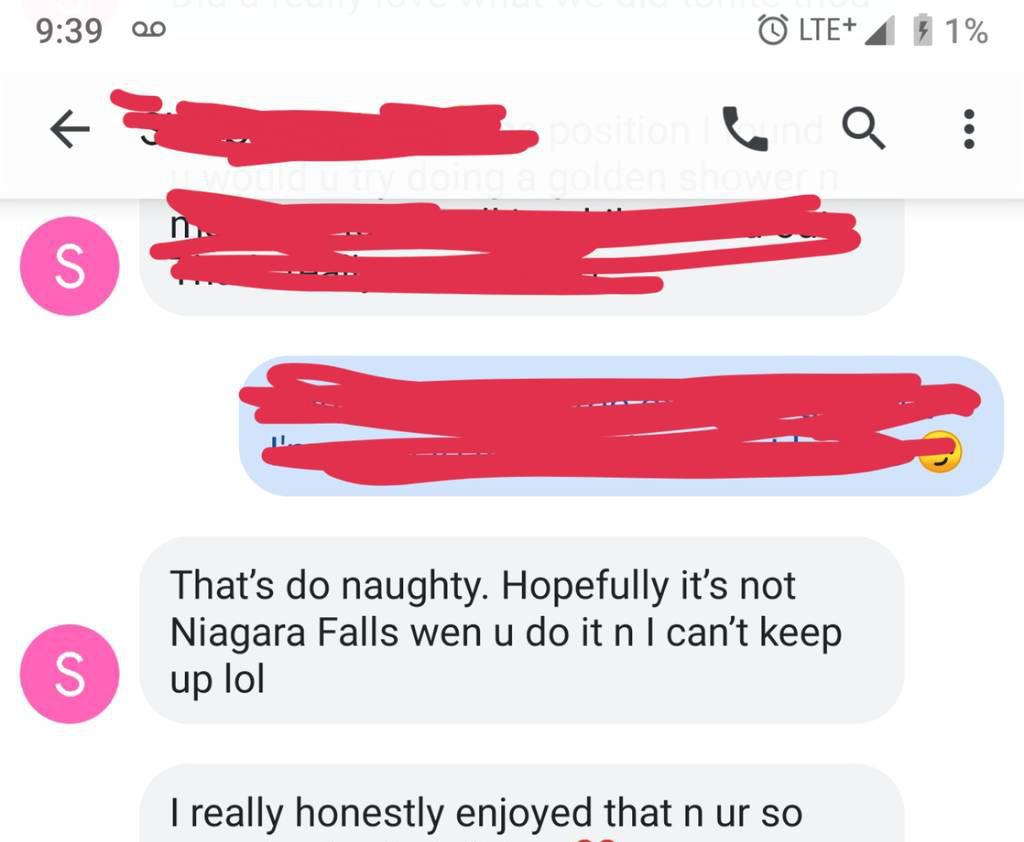Tap the 9:39 clock in status bar
Viewport: 1024px width, 842px height.
(69, 31)
